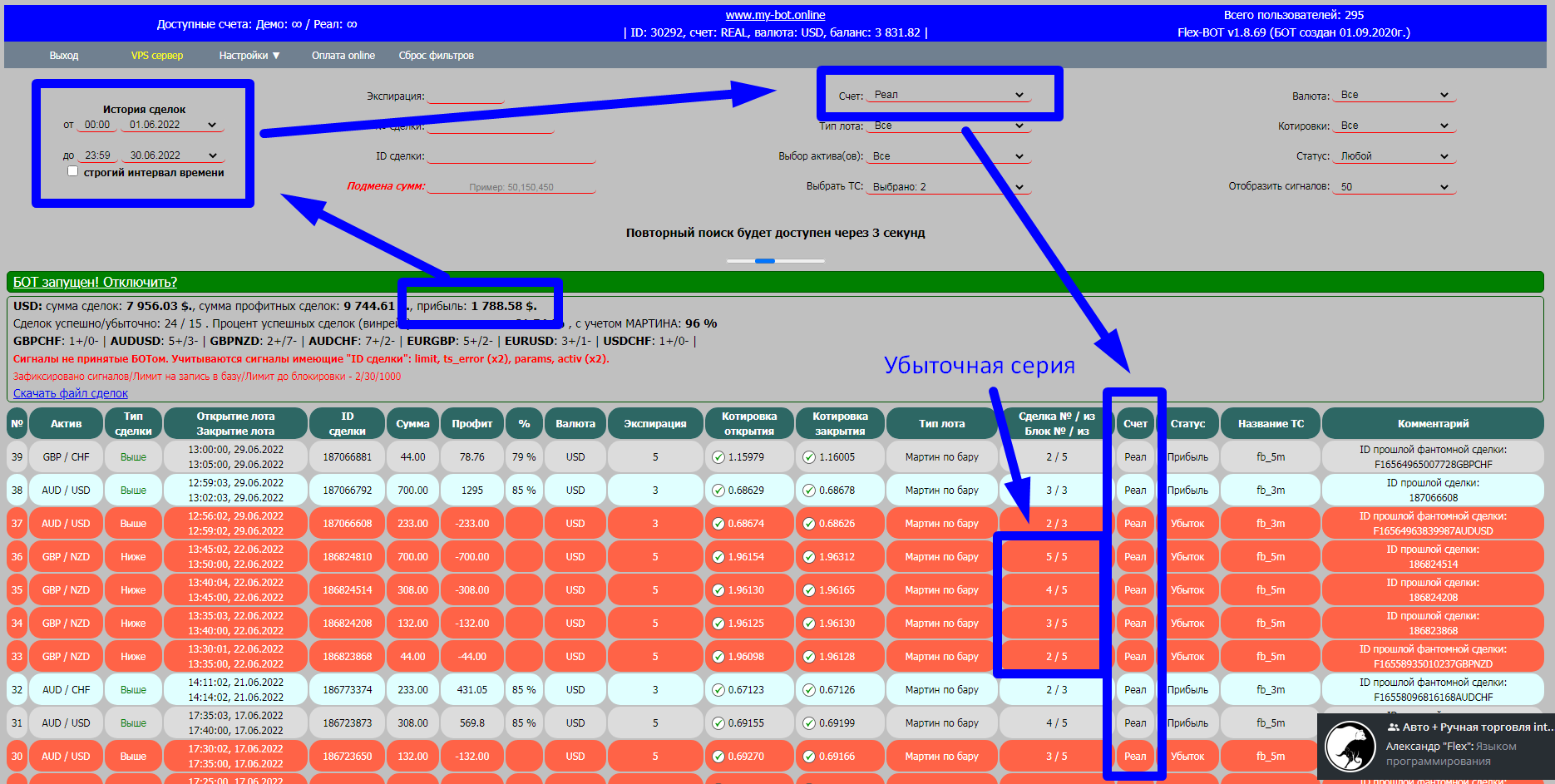
Task: Click closing quote check icon for 1.16005
Action: (809, 456)
